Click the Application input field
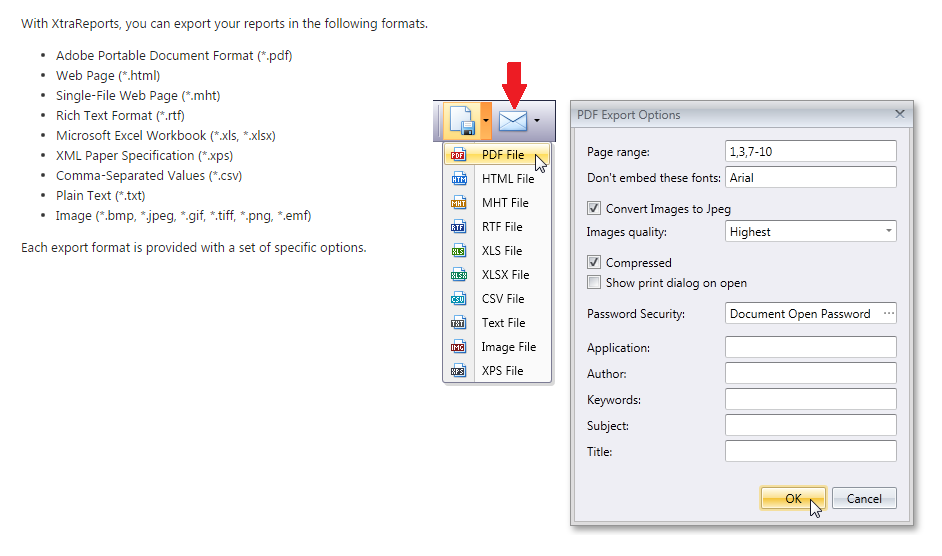942x556 pixels. (810, 347)
